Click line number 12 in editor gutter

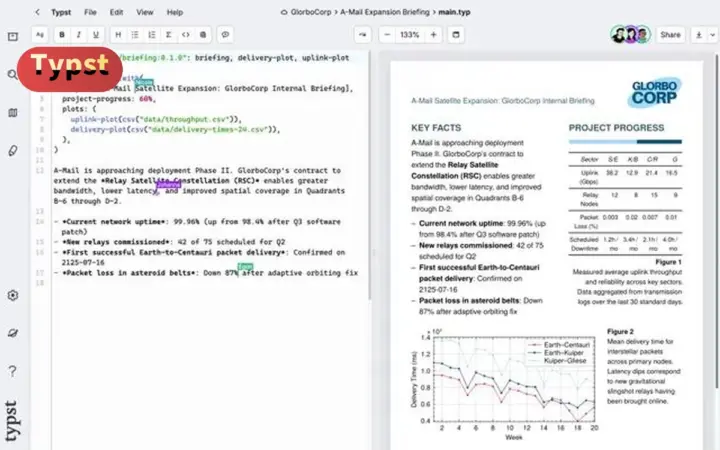(x=40, y=170)
